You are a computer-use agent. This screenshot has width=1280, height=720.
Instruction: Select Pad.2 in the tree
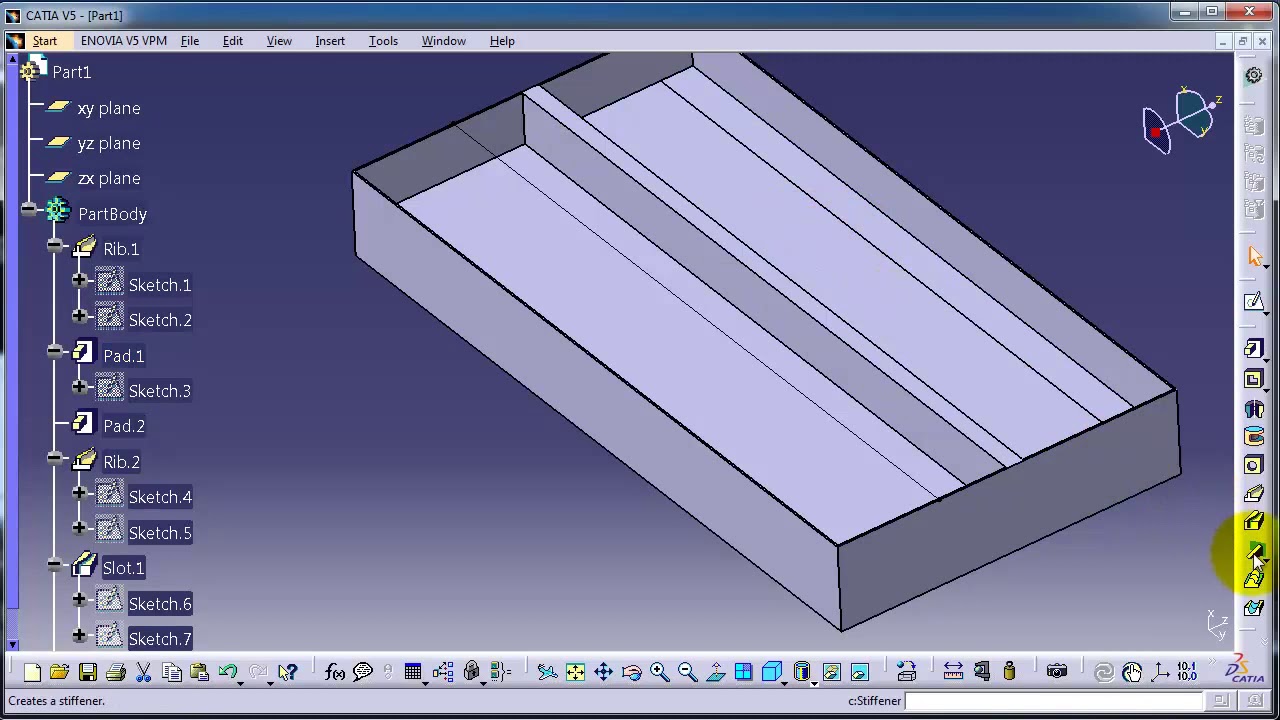click(x=124, y=426)
